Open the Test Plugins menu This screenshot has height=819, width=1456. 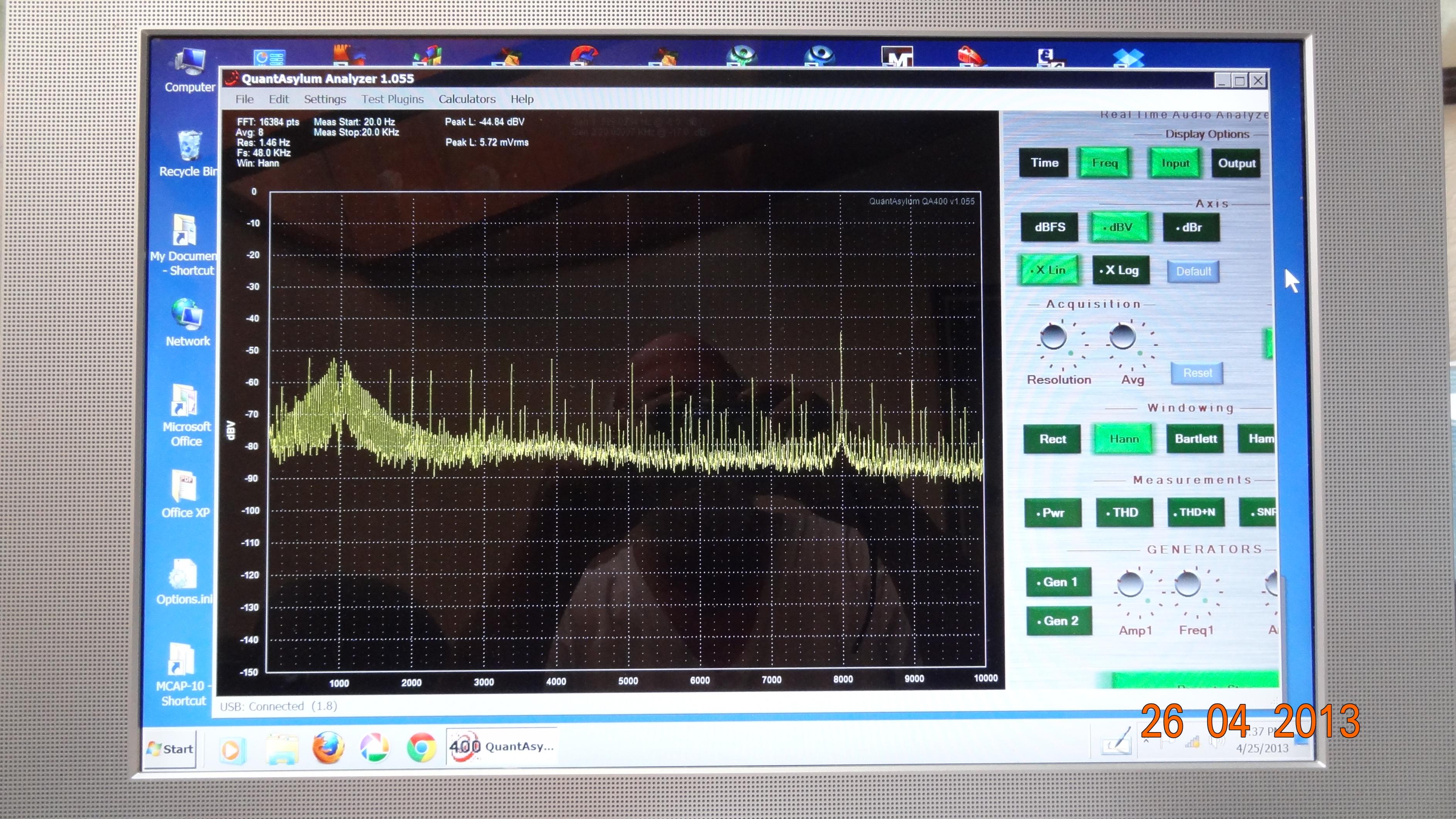(392, 100)
